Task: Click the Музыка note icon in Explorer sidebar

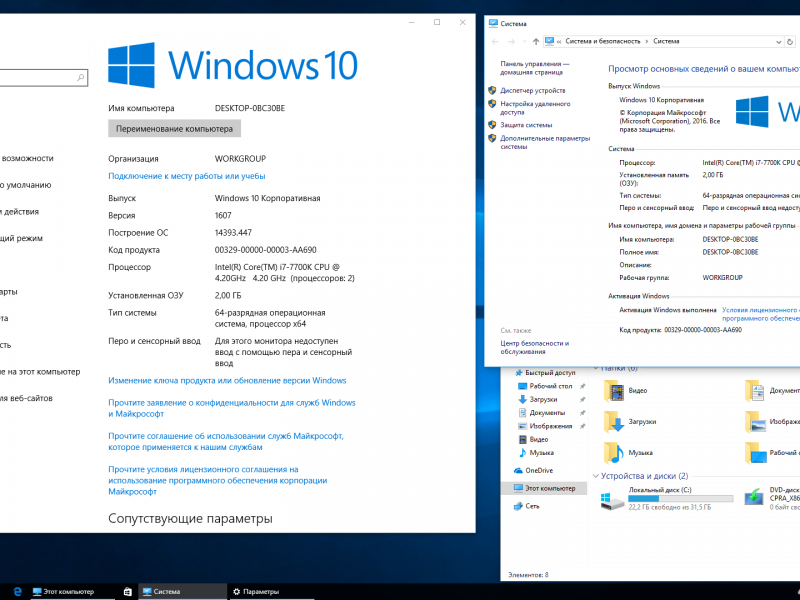Action: (x=522, y=453)
